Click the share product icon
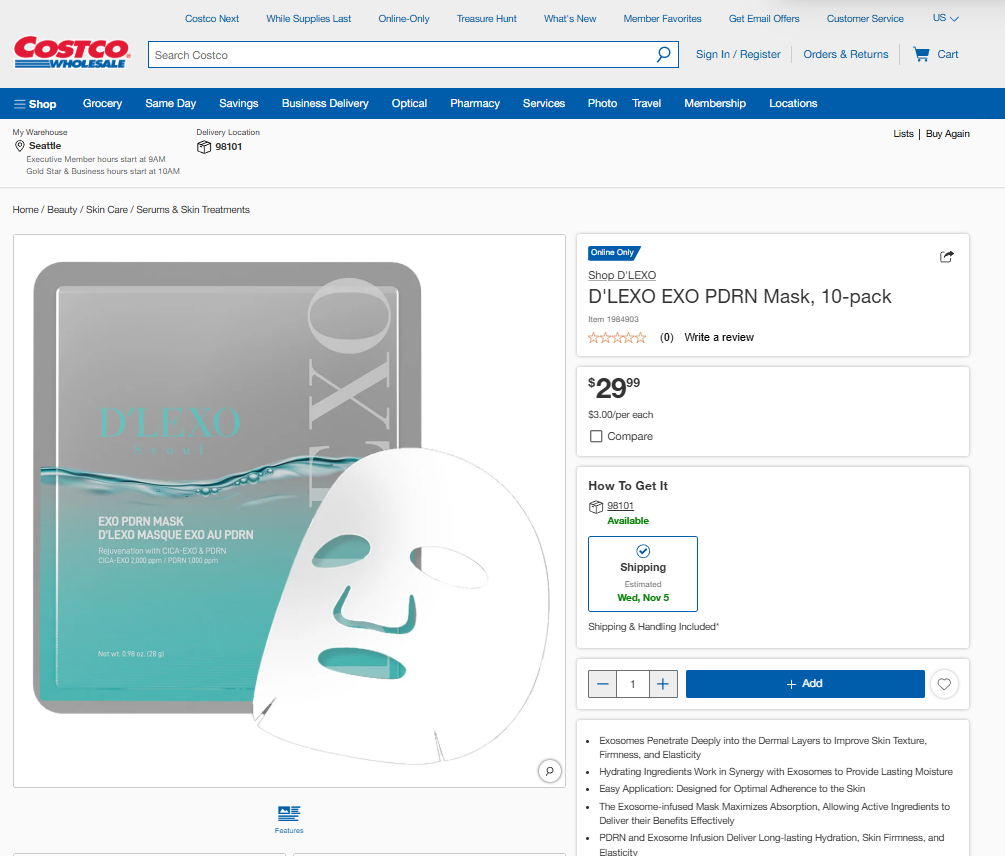1005x856 pixels. point(946,257)
